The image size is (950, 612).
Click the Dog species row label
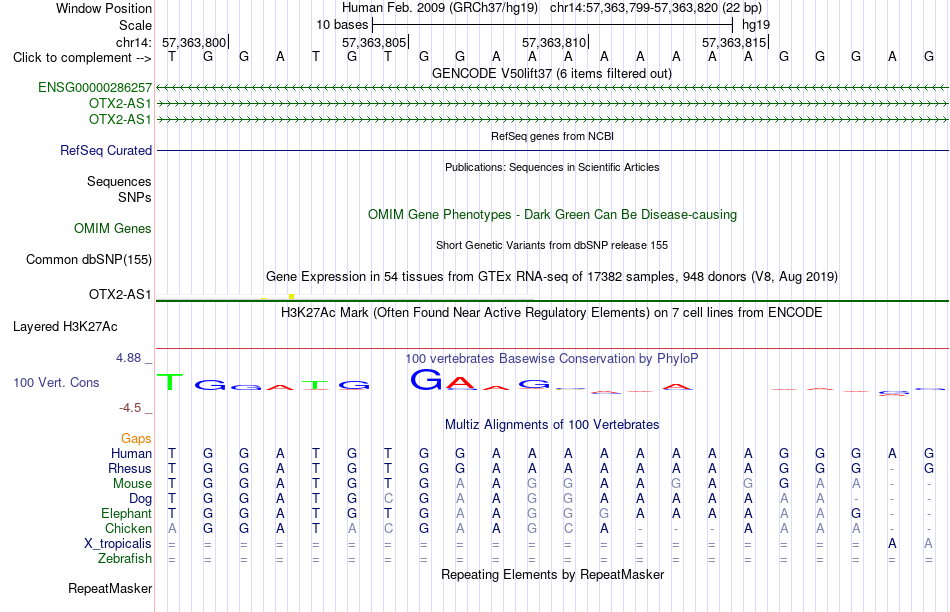[x=140, y=498]
